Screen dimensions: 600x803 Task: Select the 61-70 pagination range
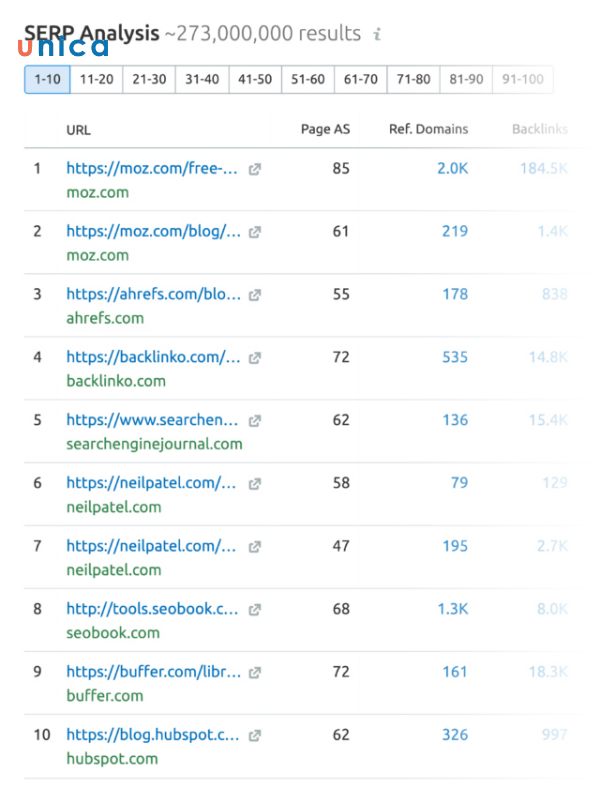[x=360, y=79]
